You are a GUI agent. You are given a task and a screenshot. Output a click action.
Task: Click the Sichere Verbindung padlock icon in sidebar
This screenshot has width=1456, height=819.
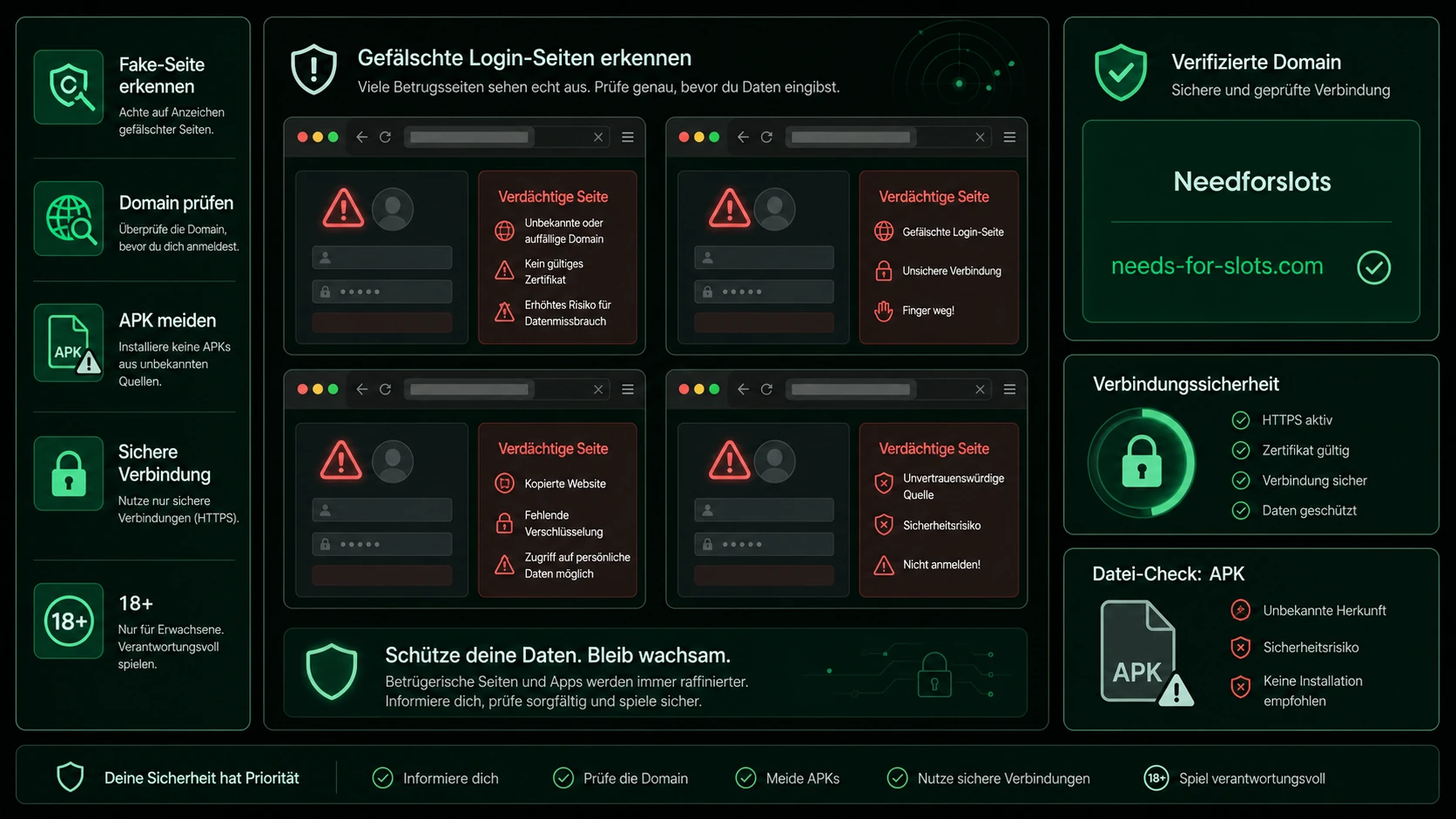(x=69, y=473)
